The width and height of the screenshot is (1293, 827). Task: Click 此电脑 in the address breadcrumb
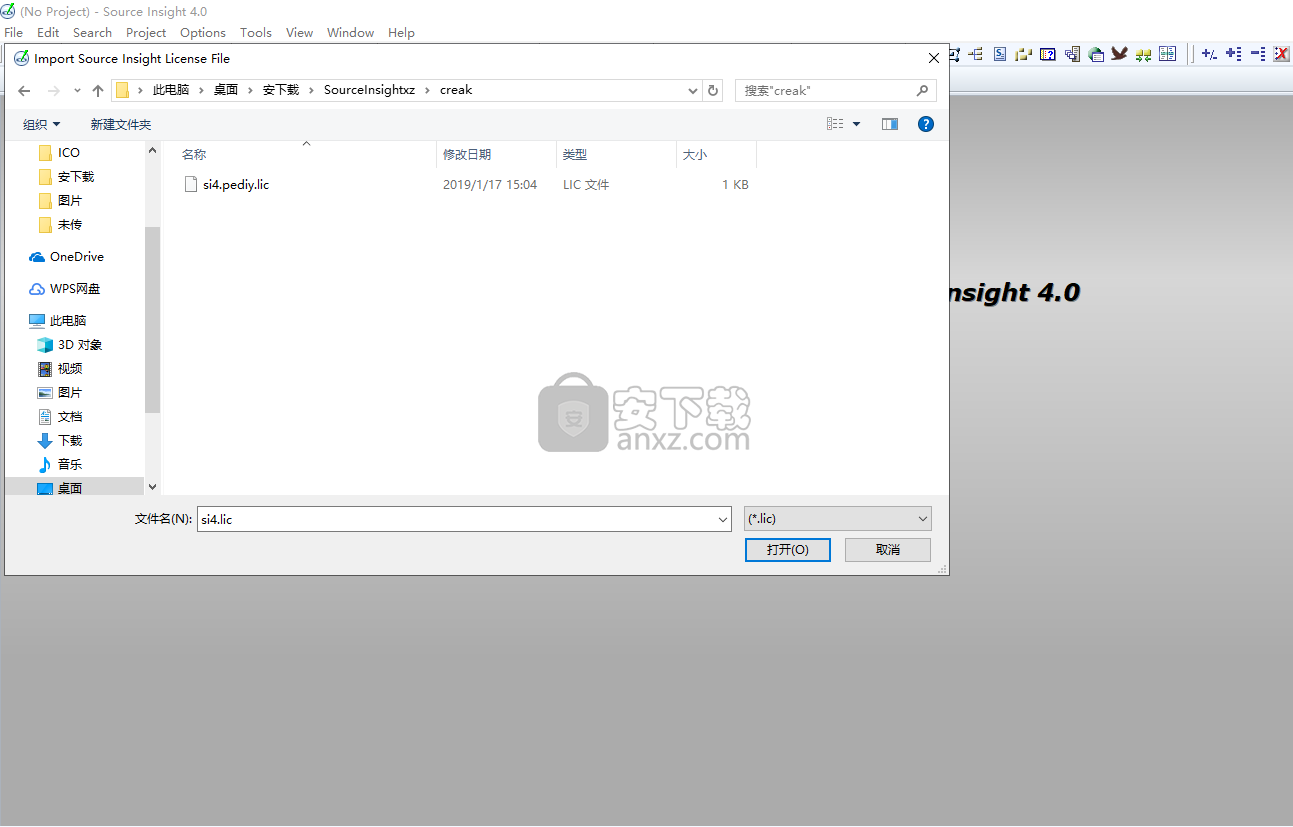[171, 90]
